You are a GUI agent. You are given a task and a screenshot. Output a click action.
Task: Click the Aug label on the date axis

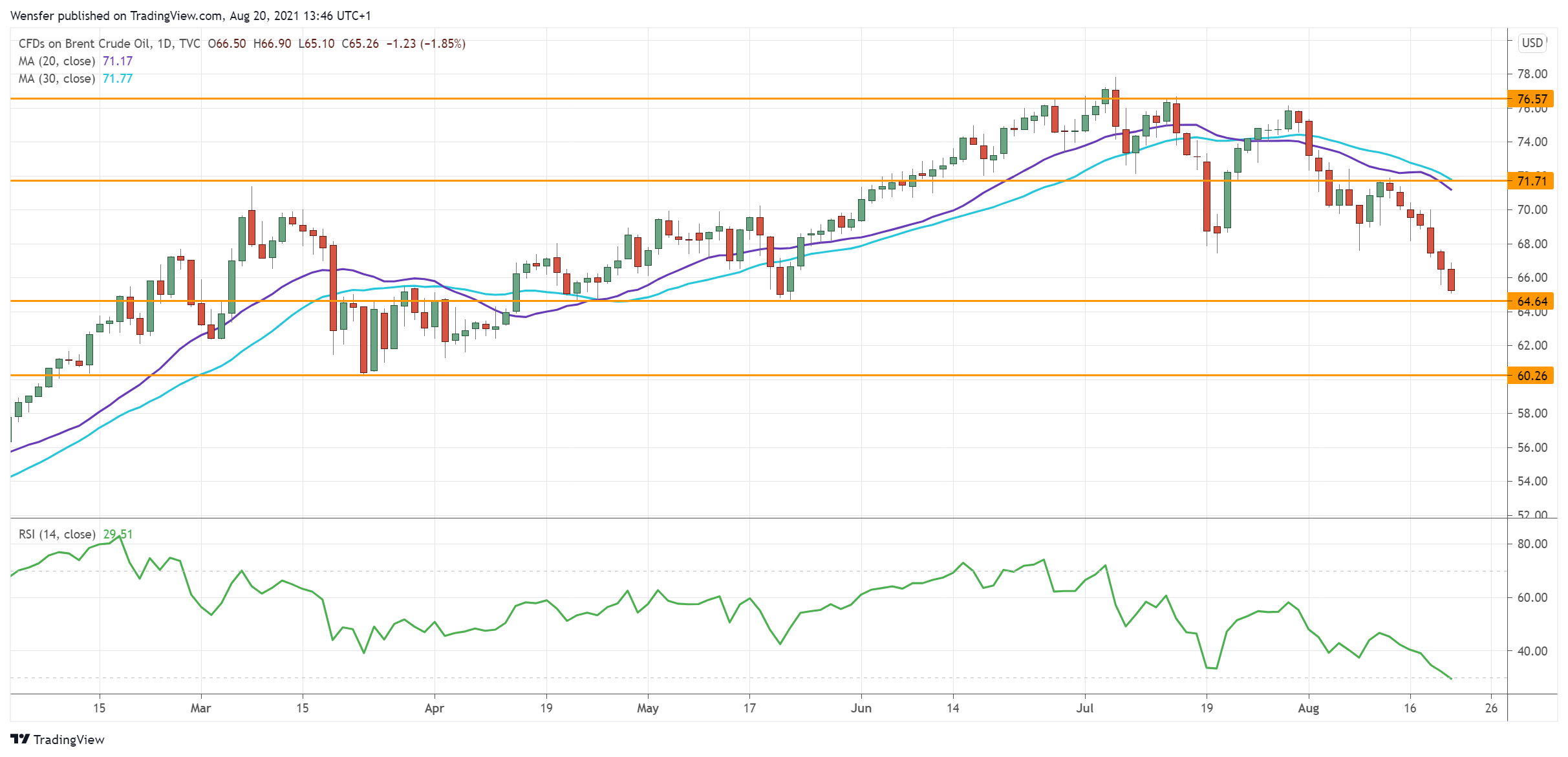pyautogui.click(x=1308, y=708)
